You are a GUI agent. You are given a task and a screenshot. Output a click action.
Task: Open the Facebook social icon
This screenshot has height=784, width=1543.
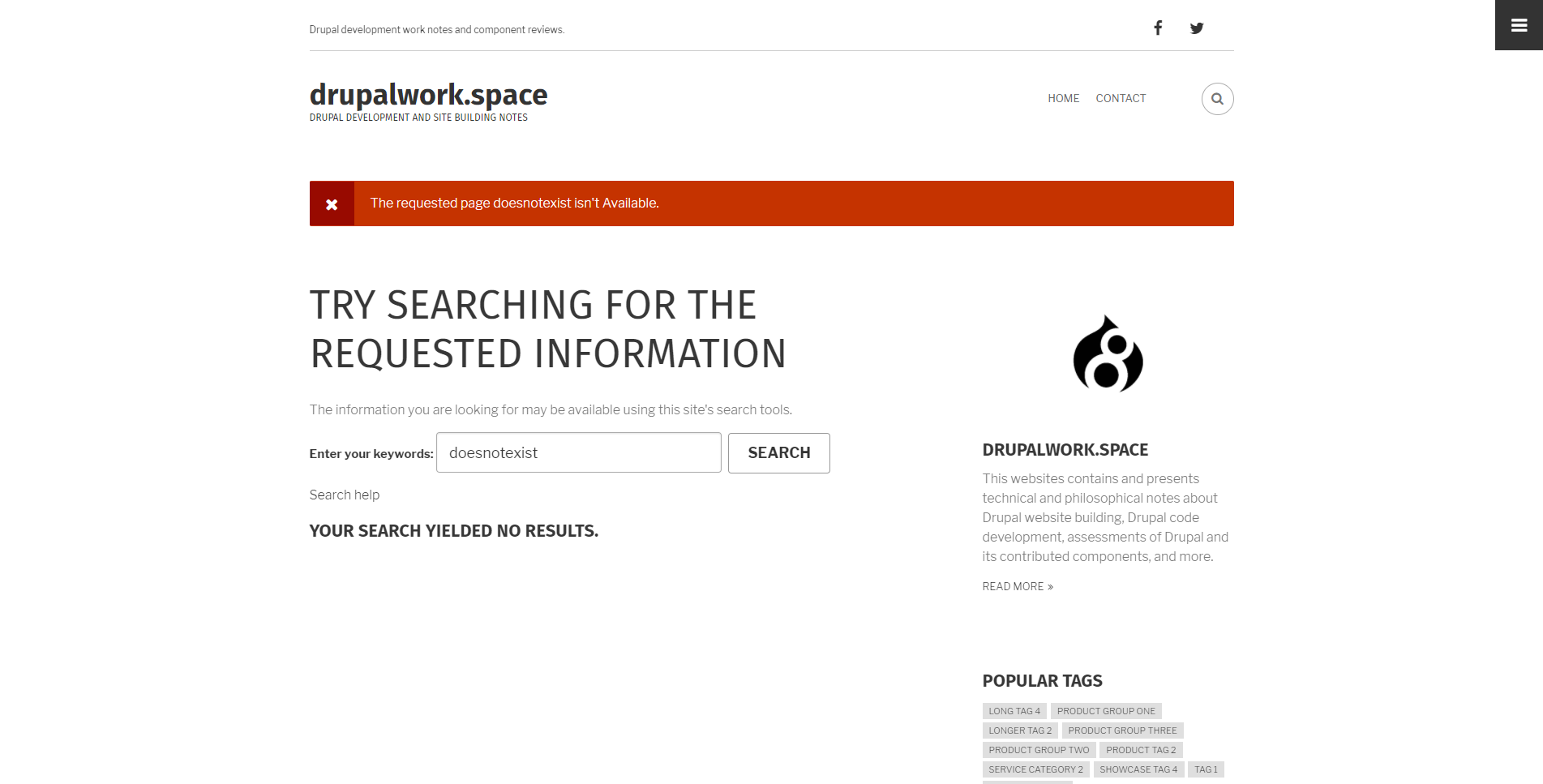pyautogui.click(x=1158, y=28)
